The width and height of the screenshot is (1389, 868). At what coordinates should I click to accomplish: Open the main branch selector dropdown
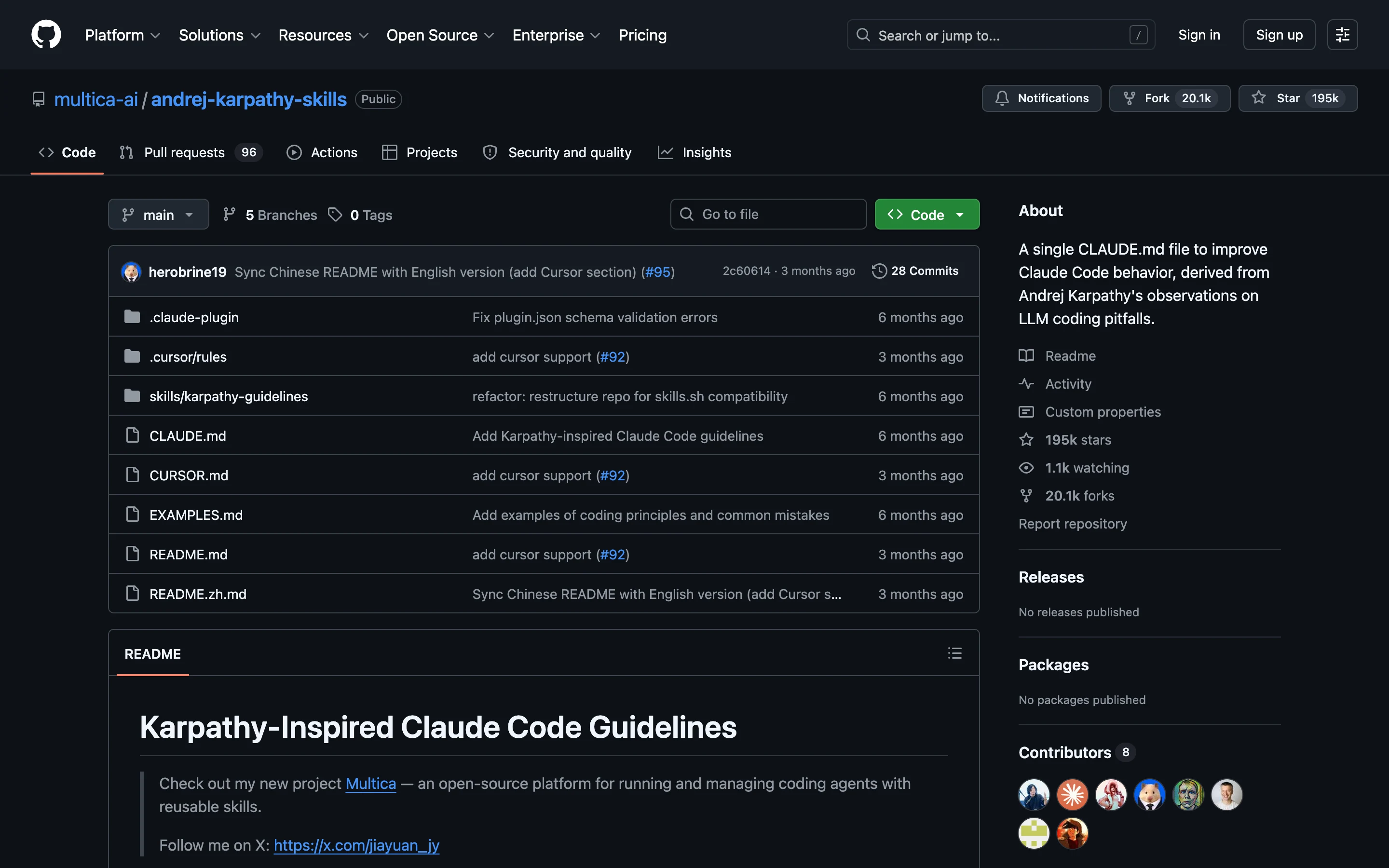pyautogui.click(x=158, y=215)
